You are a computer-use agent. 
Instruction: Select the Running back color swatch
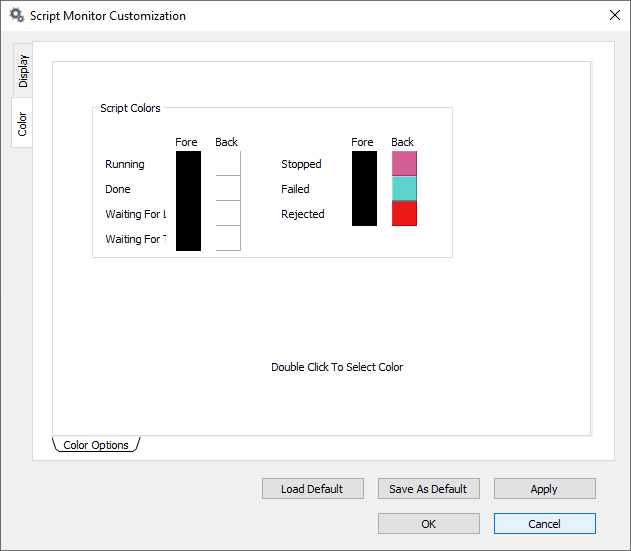point(228,164)
